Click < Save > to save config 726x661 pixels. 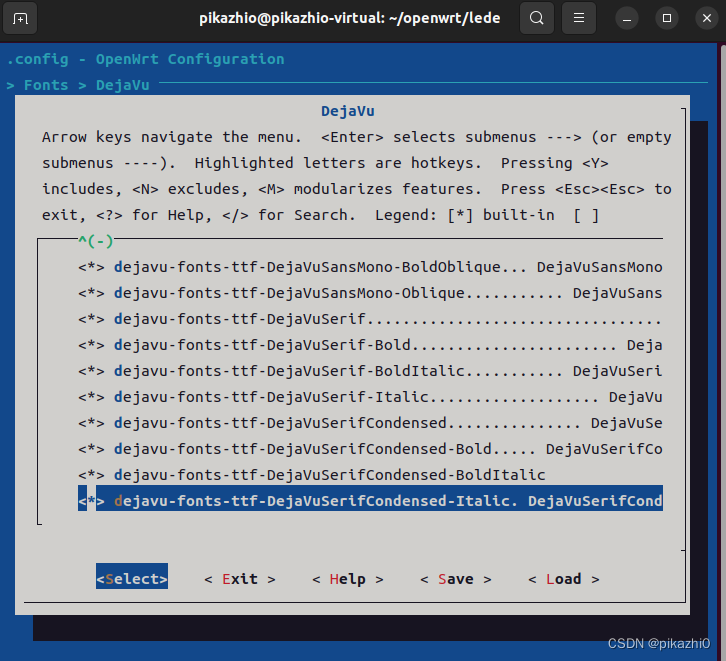[456, 579]
